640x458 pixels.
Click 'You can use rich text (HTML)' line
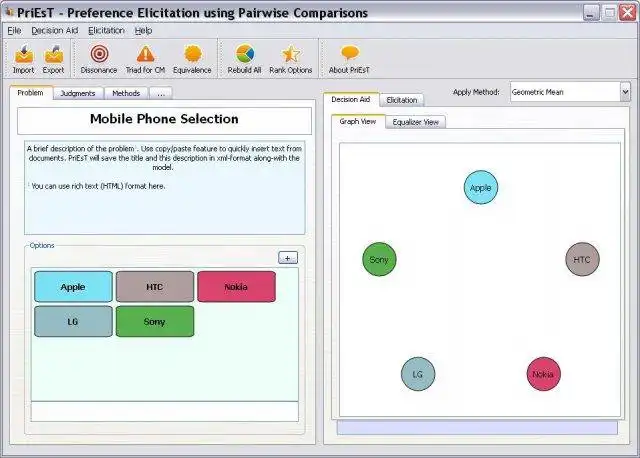click(x=98, y=186)
